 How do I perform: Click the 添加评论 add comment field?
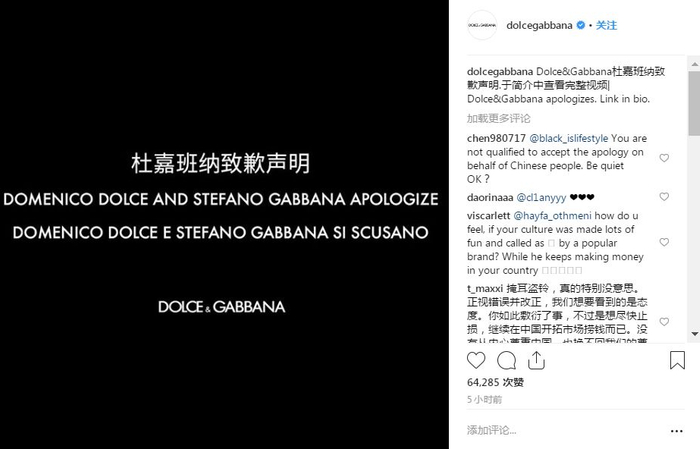coord(567,430)
